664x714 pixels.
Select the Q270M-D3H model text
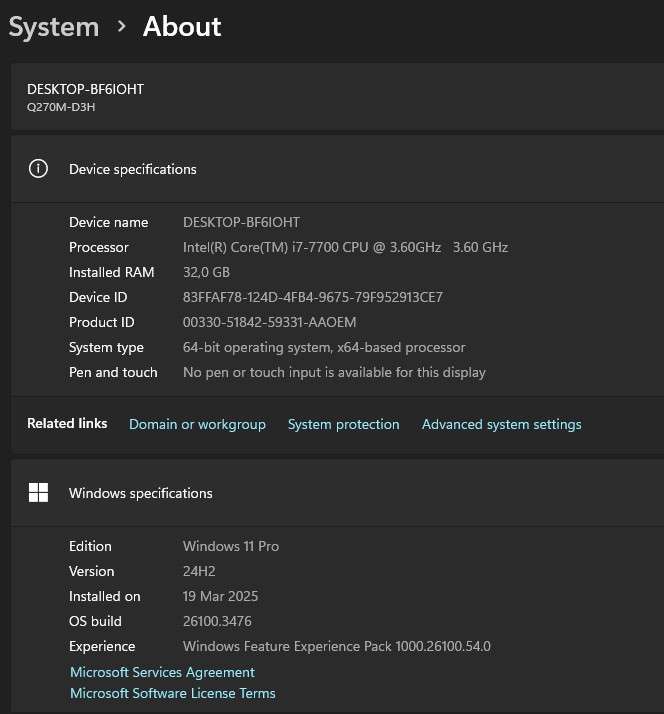click(x=61, y=107)
